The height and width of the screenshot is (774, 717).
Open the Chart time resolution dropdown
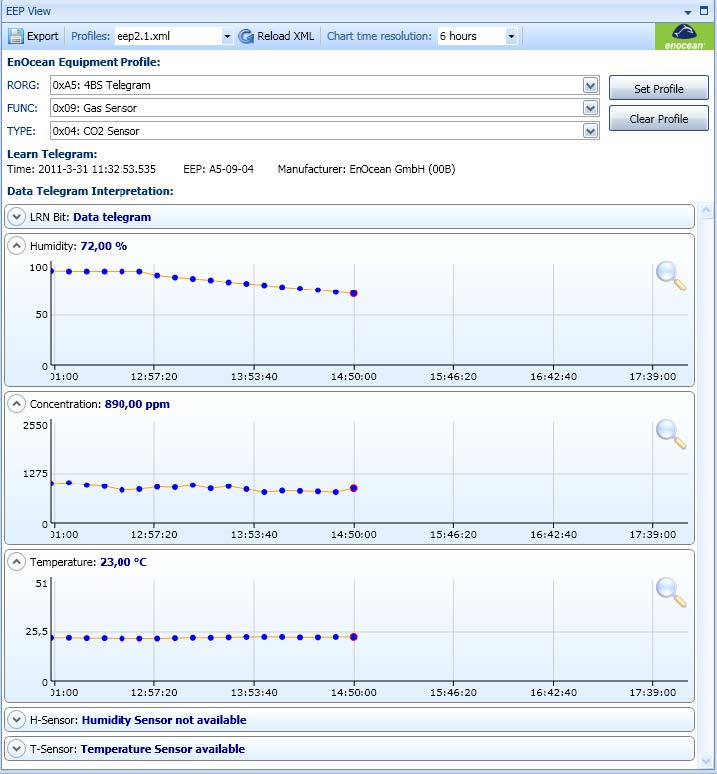(x=511, y=36)
